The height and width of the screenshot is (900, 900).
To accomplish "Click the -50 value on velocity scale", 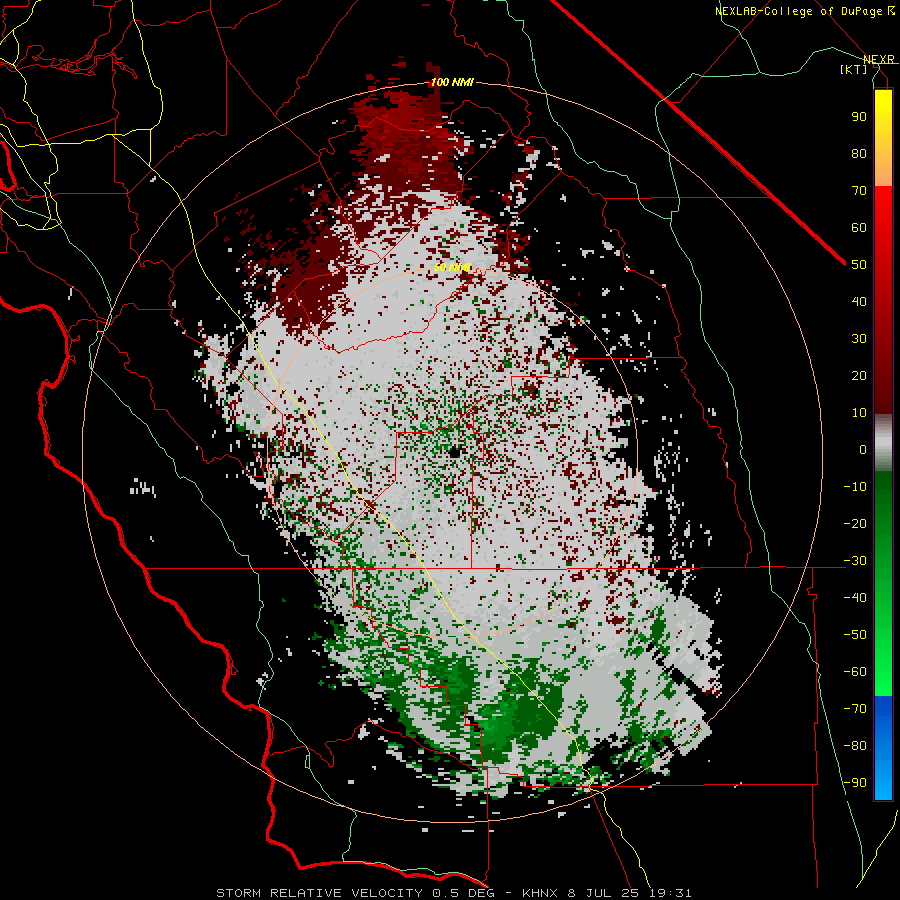I will 855,635.
